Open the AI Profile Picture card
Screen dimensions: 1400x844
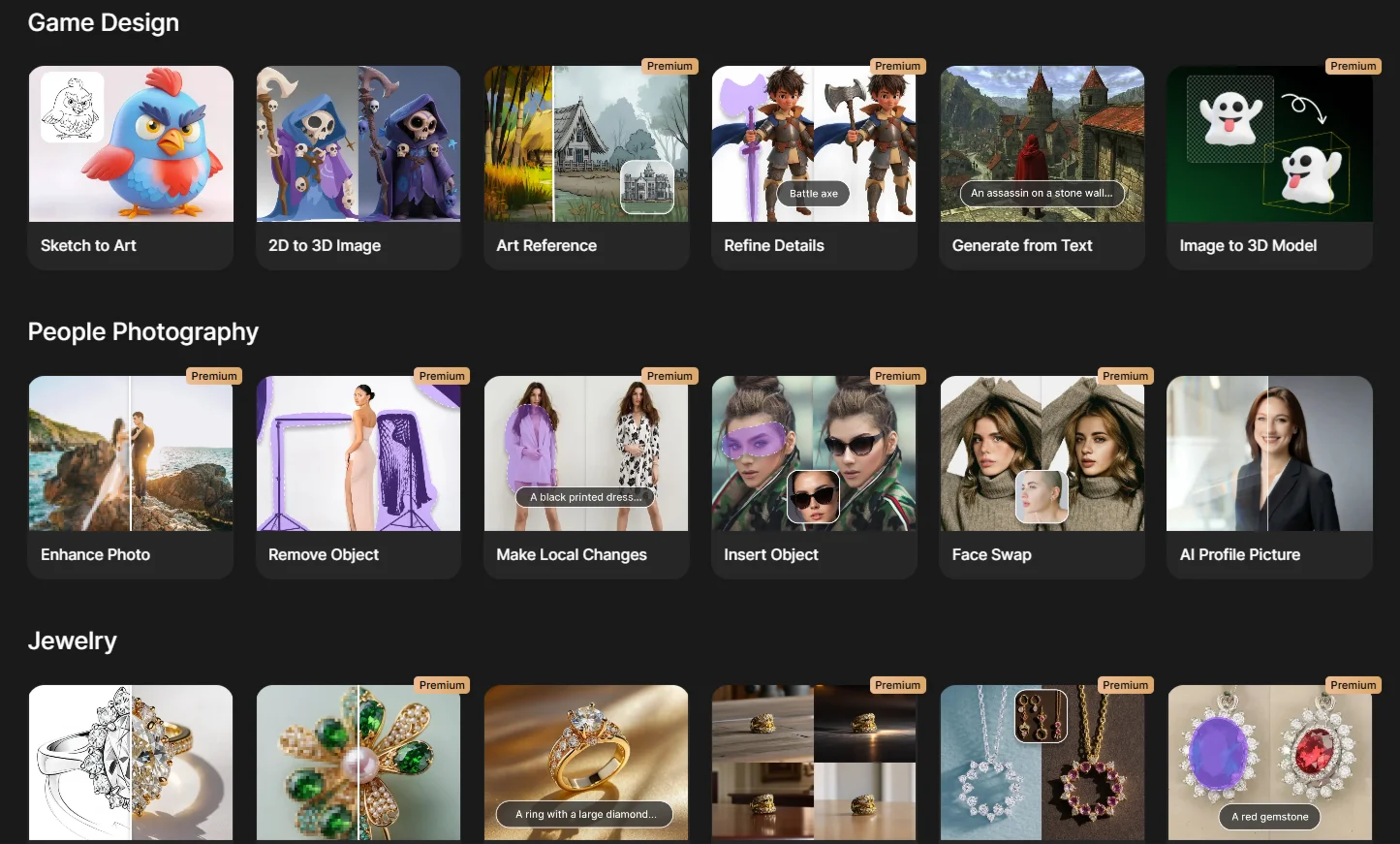(x=1270, y=478)
